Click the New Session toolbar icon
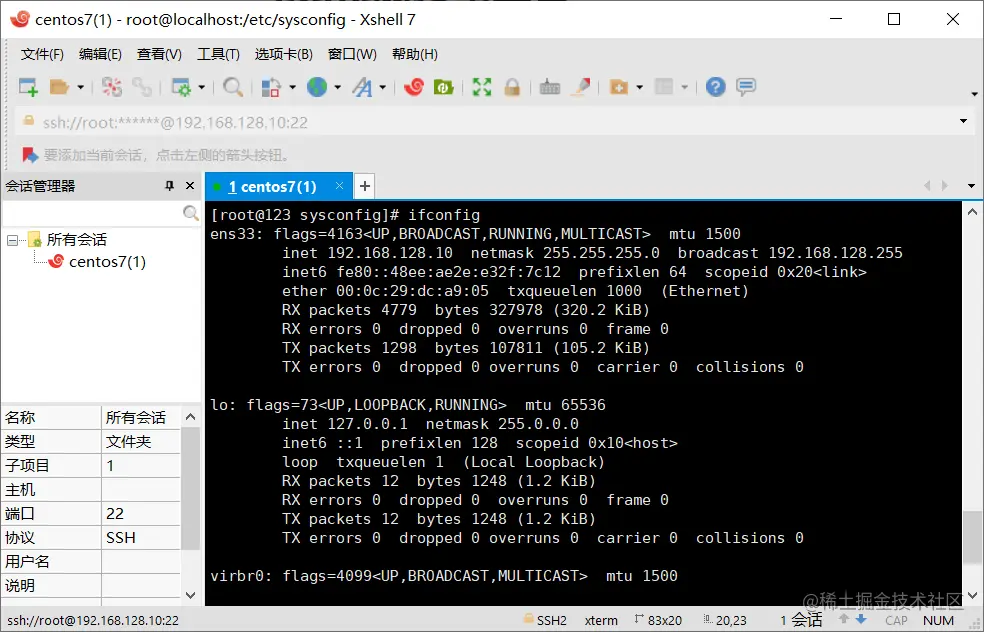Screen dimensions: 984x632 [28, 87]
